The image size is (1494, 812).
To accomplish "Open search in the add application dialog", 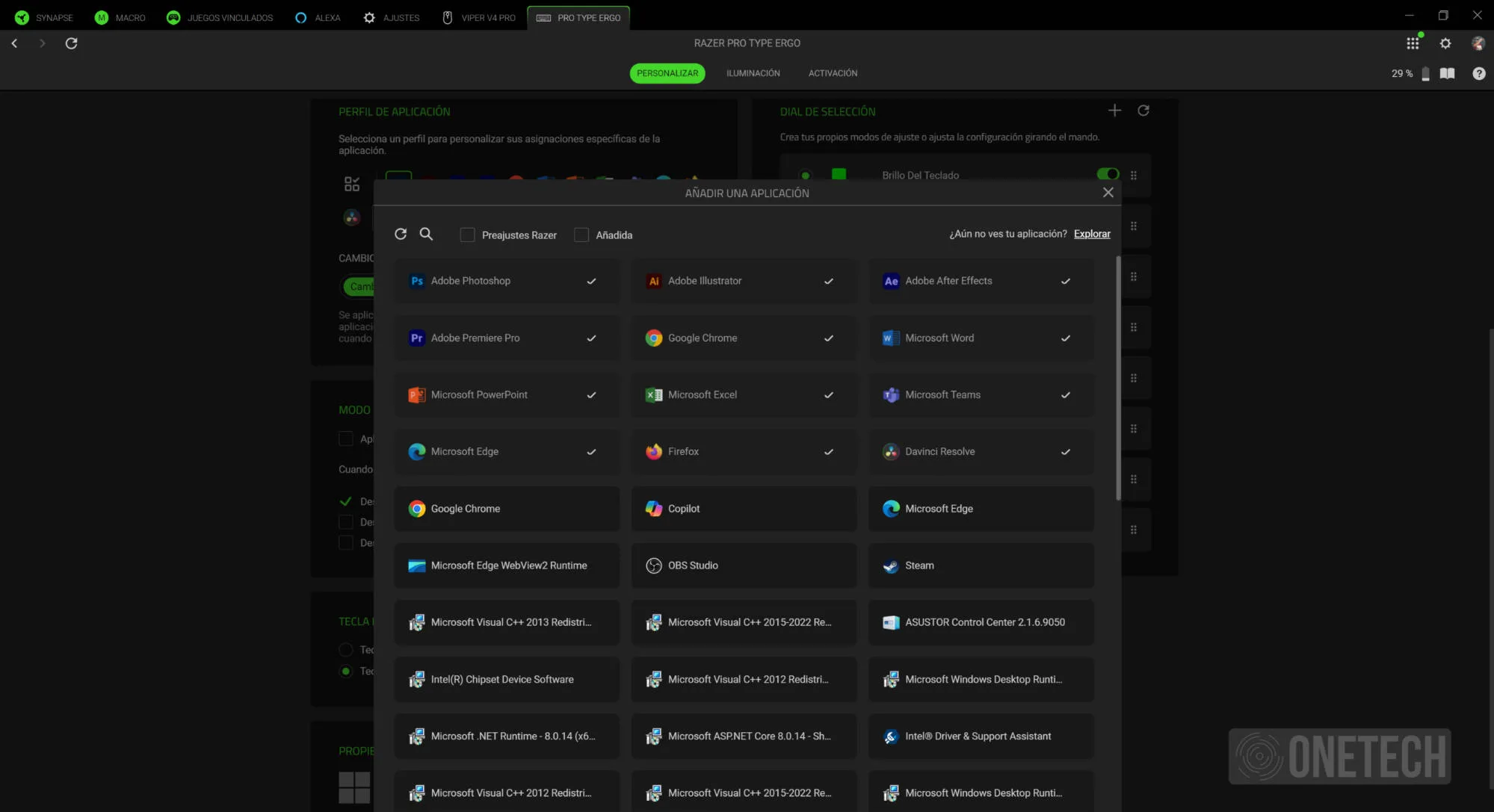I will (426, 235).
